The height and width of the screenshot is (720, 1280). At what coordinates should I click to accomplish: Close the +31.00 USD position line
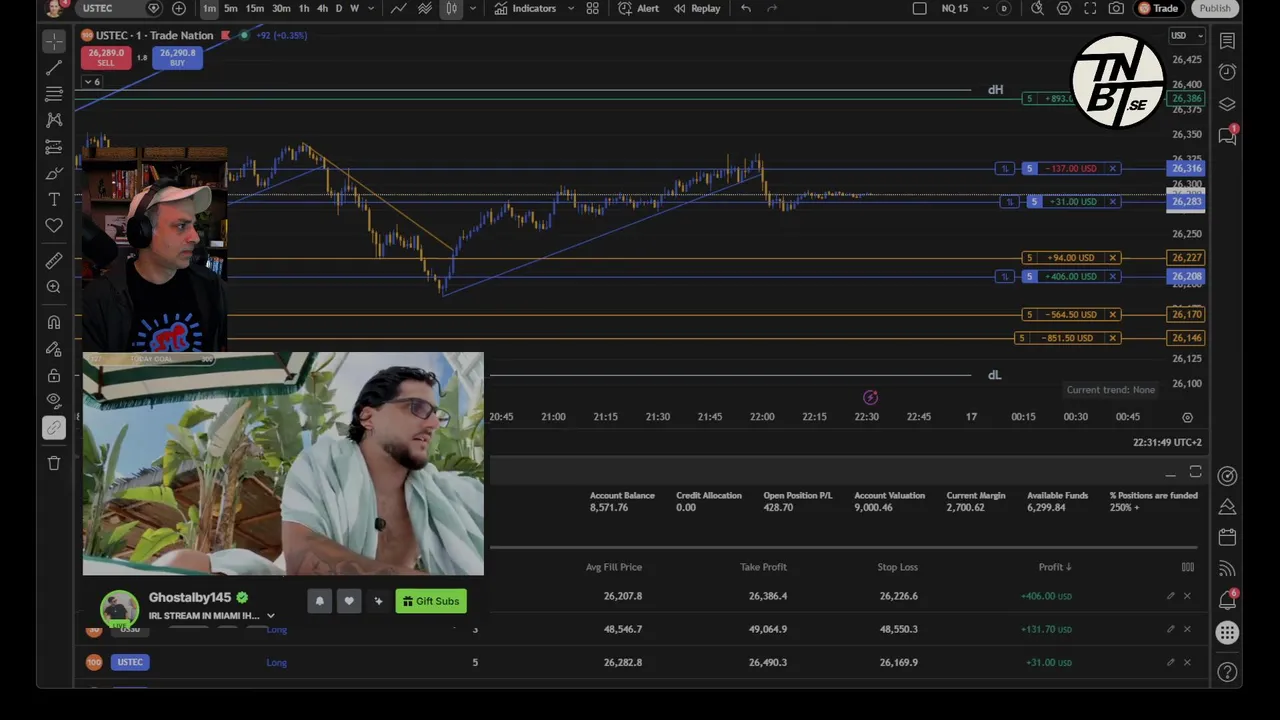[1112, 202]
